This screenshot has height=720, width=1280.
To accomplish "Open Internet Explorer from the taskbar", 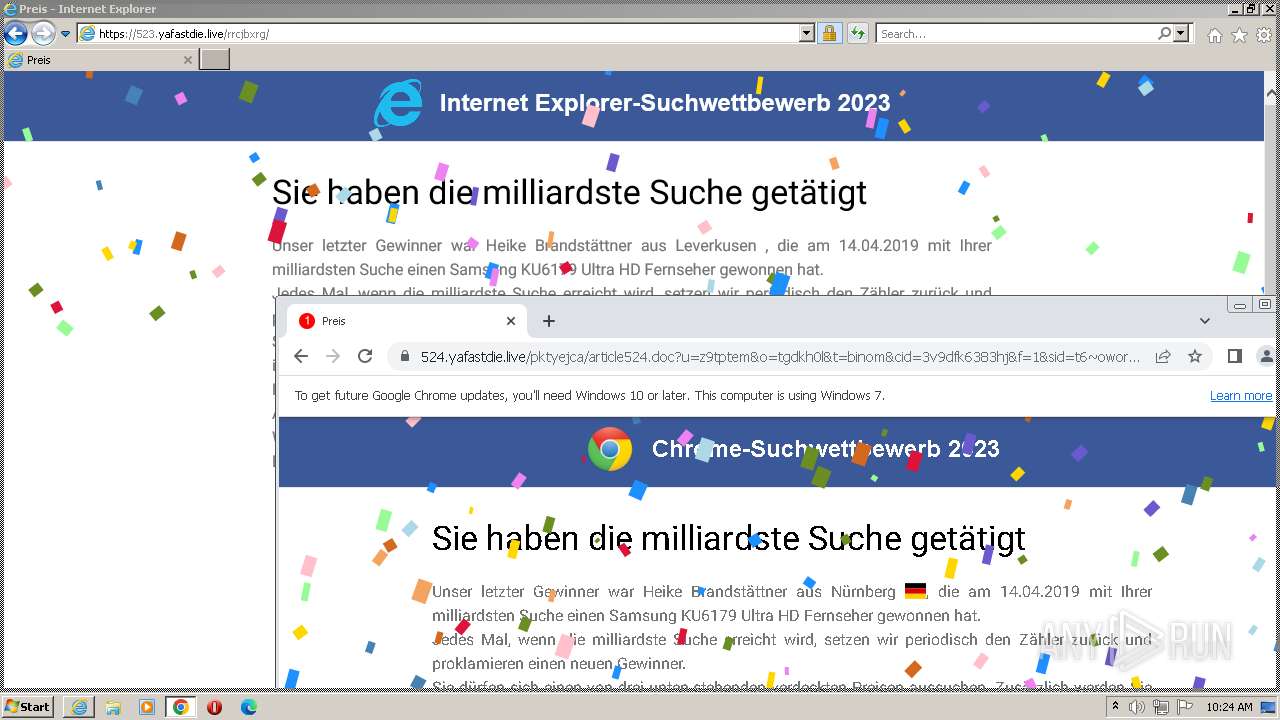I will click(79, 707).
